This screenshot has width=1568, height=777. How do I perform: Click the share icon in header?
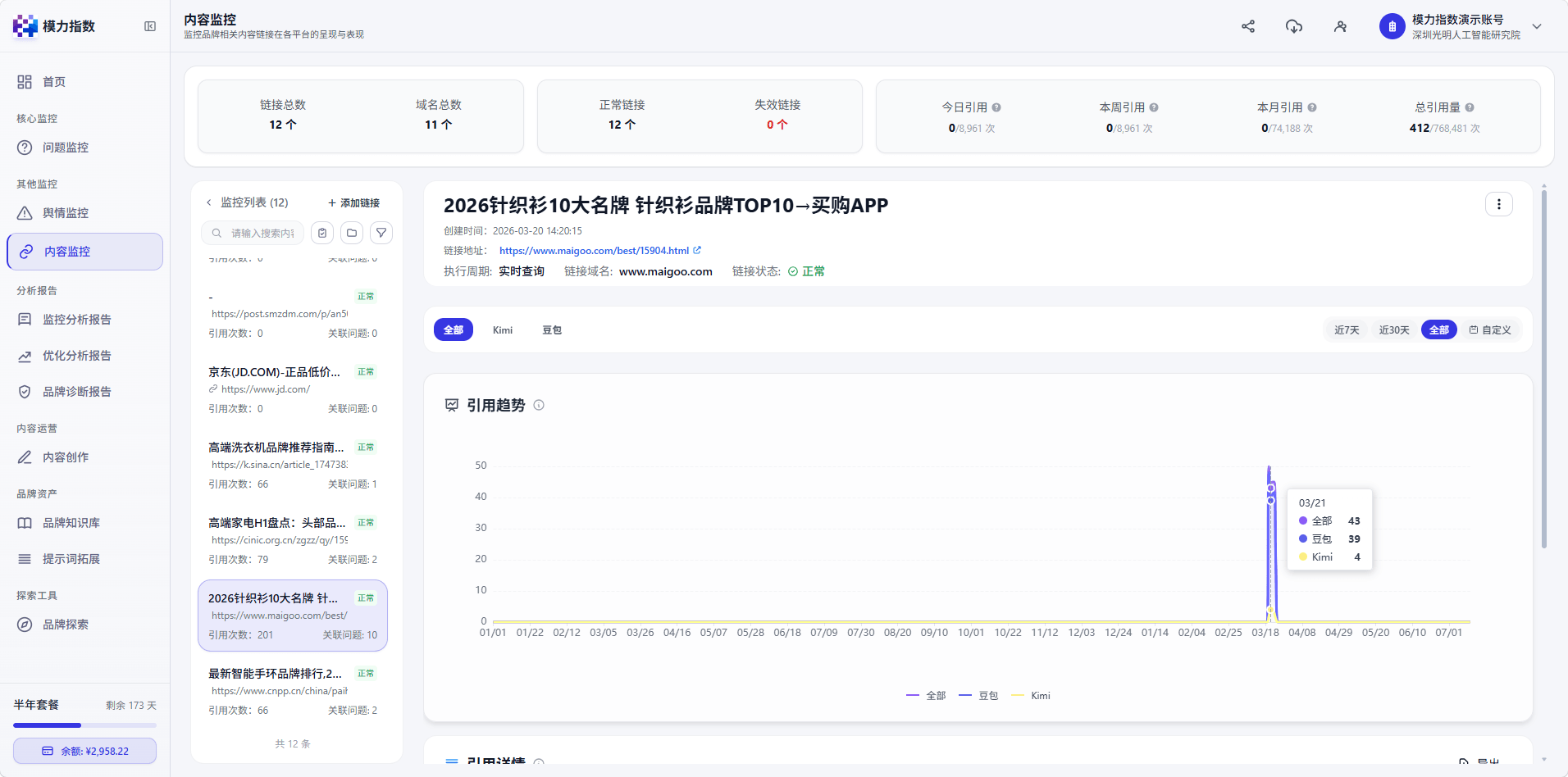[1248, 26]
